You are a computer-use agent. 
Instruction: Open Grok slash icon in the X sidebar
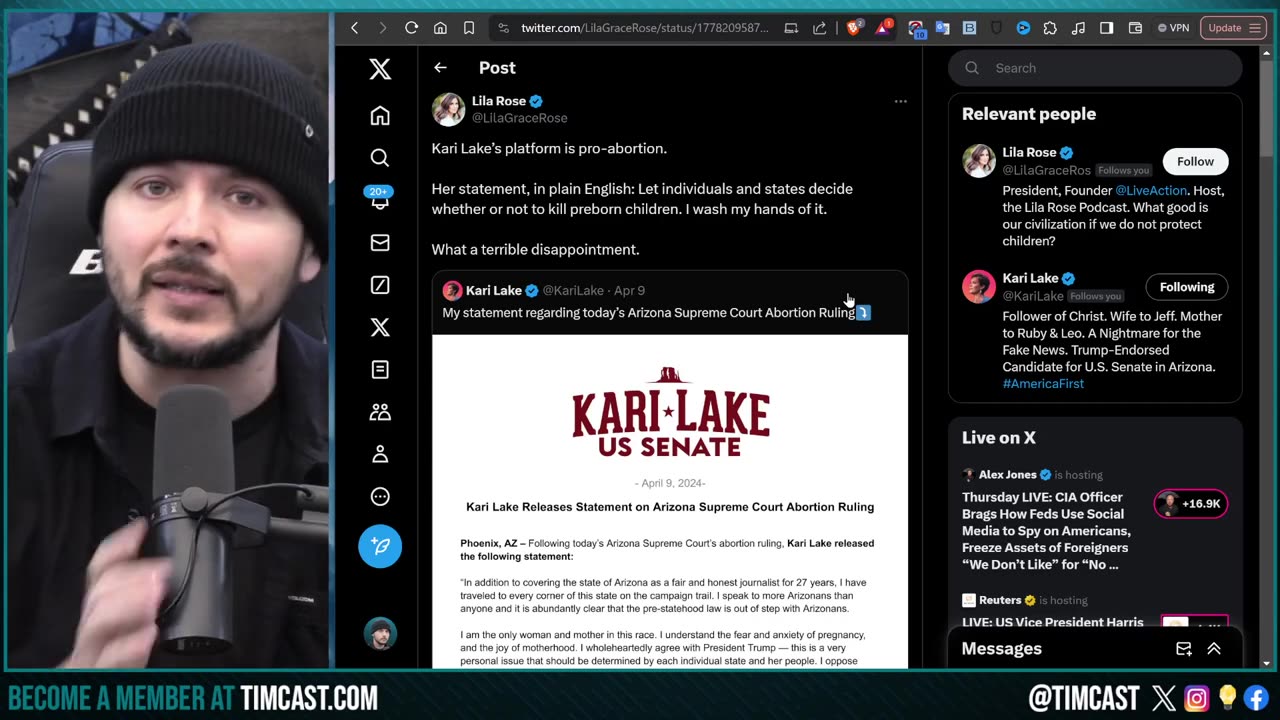(x=380, y=285)
